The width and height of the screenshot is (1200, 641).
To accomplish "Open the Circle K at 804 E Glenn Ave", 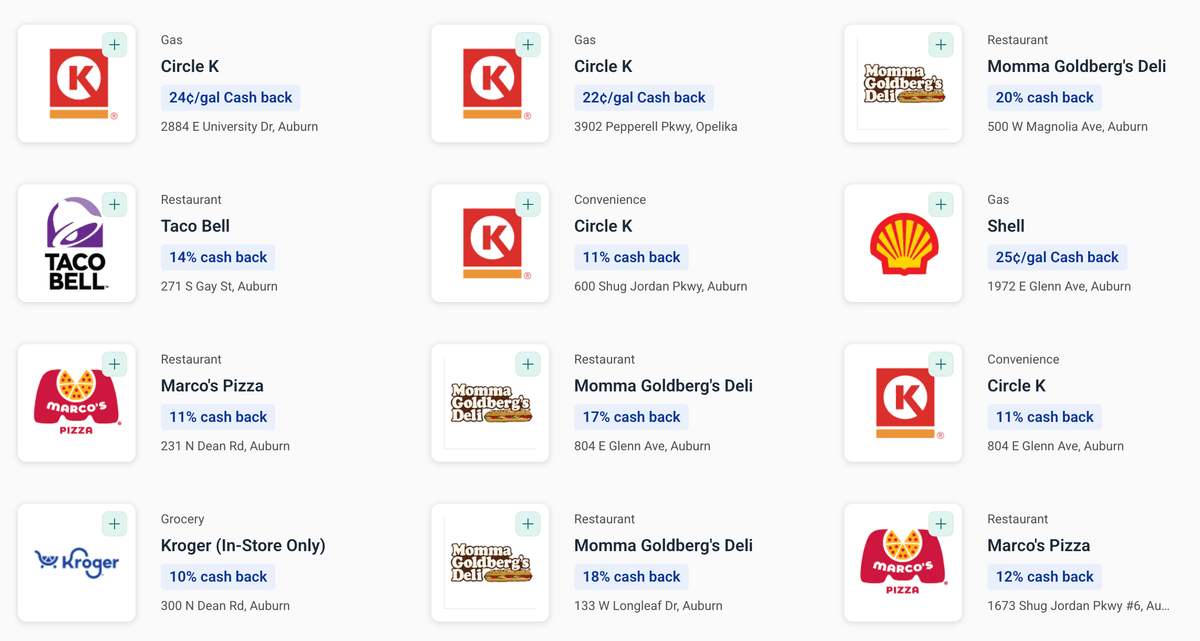I will tap(1017, 386).
